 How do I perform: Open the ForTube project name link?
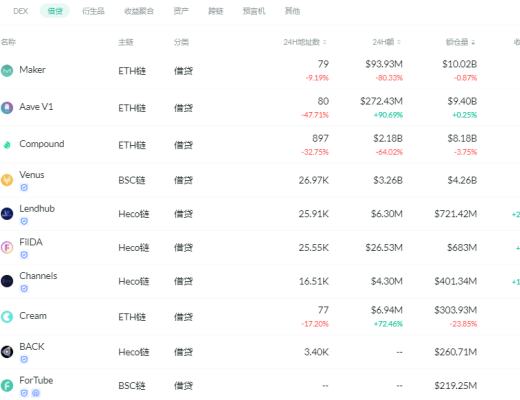pyautogui.click(x=36, y=380)
